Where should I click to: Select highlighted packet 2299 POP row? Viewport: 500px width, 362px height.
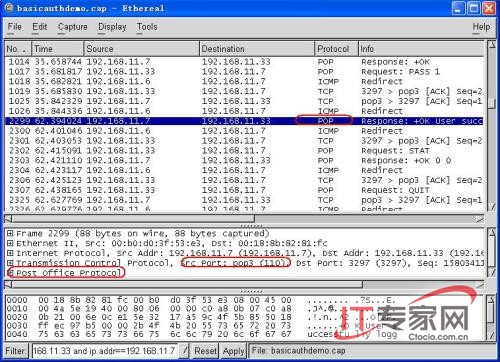(244, 121)
